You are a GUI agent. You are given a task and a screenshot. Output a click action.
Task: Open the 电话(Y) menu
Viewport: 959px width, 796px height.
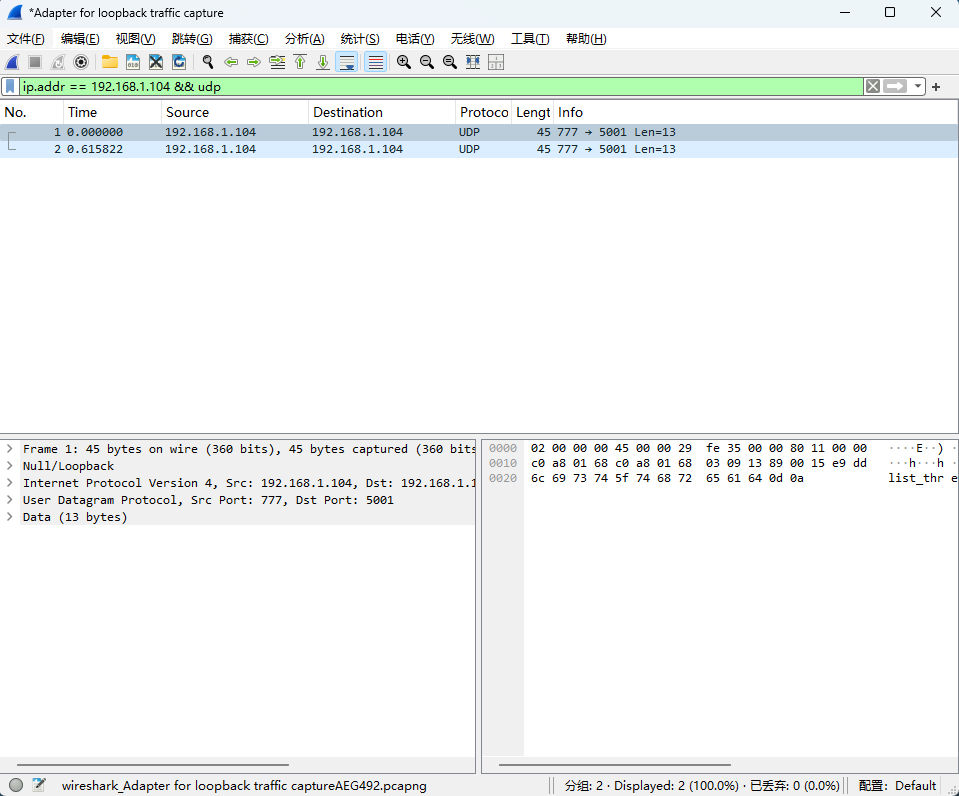[415, 39]
